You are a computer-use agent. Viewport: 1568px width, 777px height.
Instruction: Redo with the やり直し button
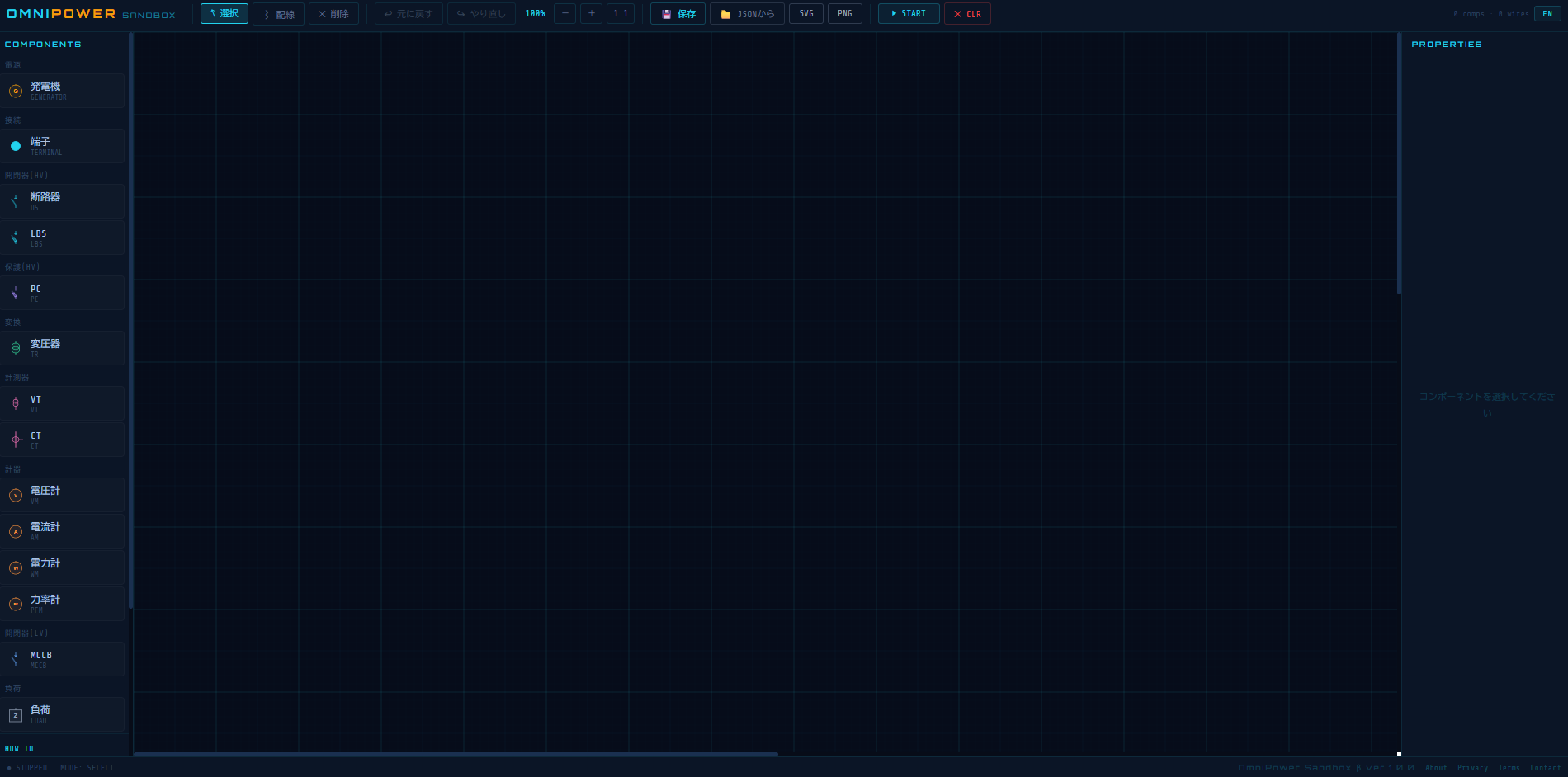tap(481, 14)
